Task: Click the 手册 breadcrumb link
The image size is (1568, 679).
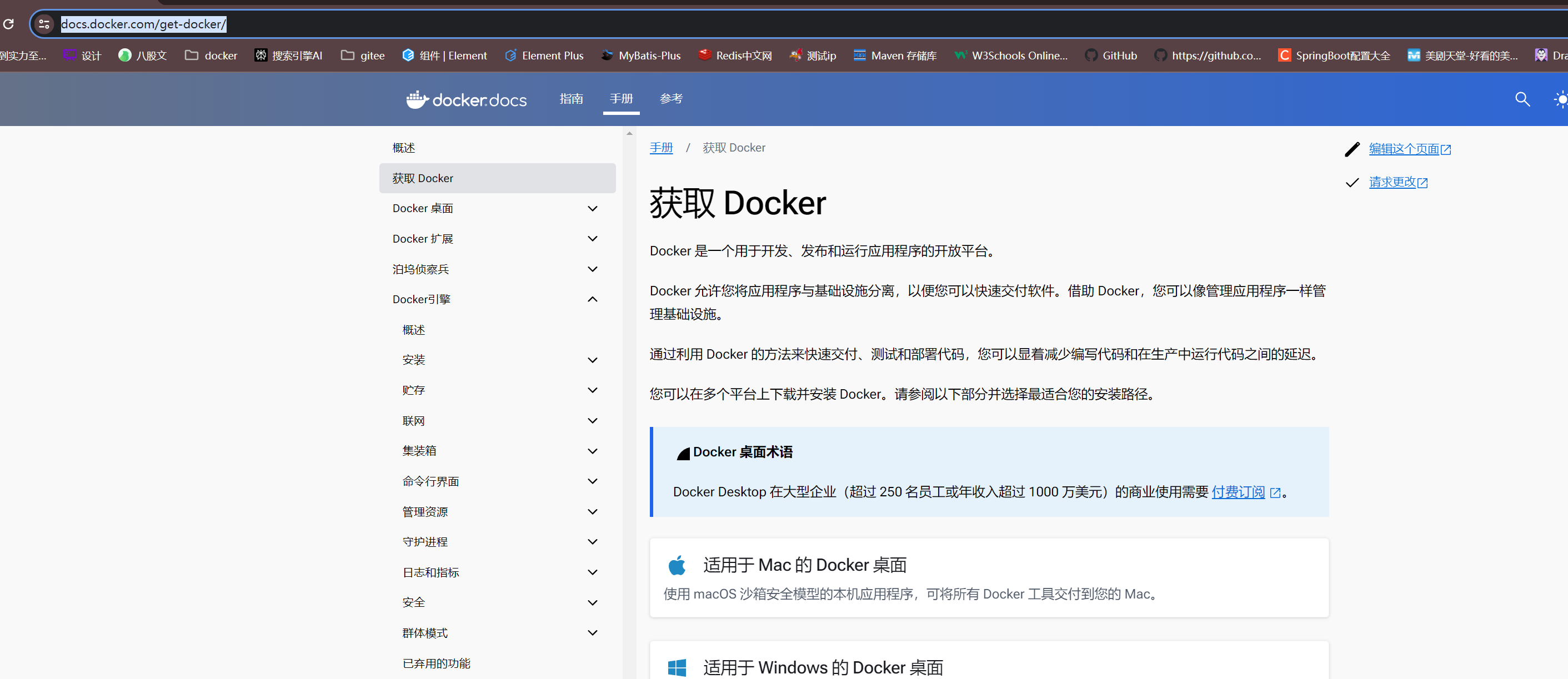Action: tap(661, 148)
